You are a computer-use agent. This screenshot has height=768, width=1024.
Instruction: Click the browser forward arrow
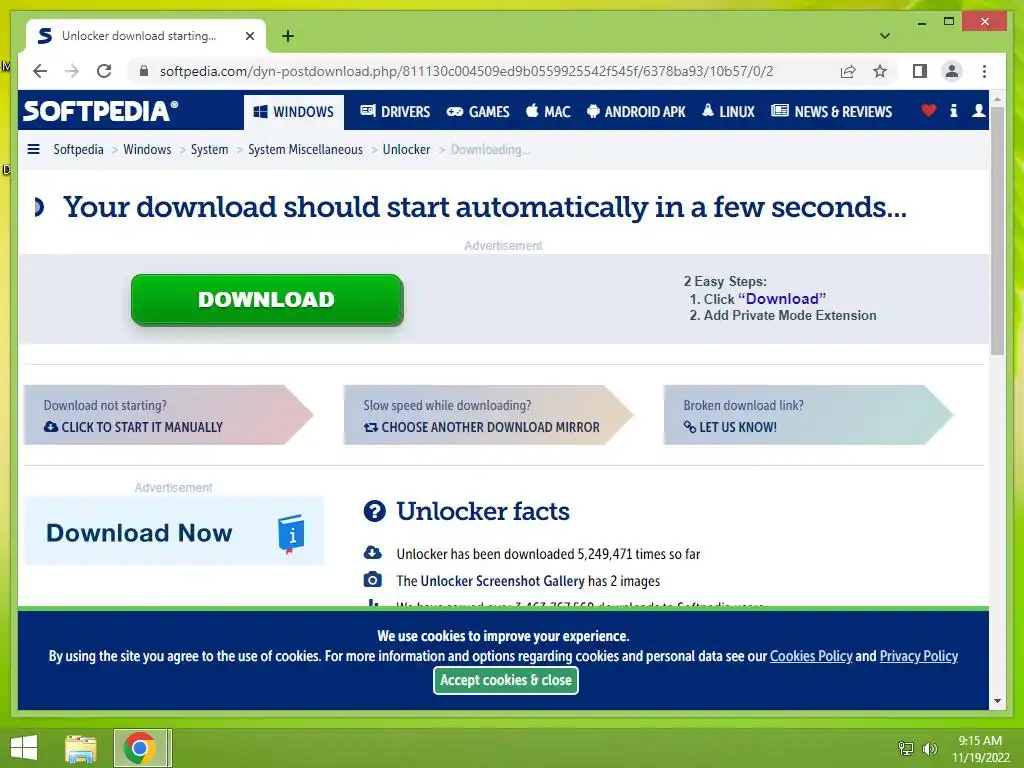pos(72,71)
